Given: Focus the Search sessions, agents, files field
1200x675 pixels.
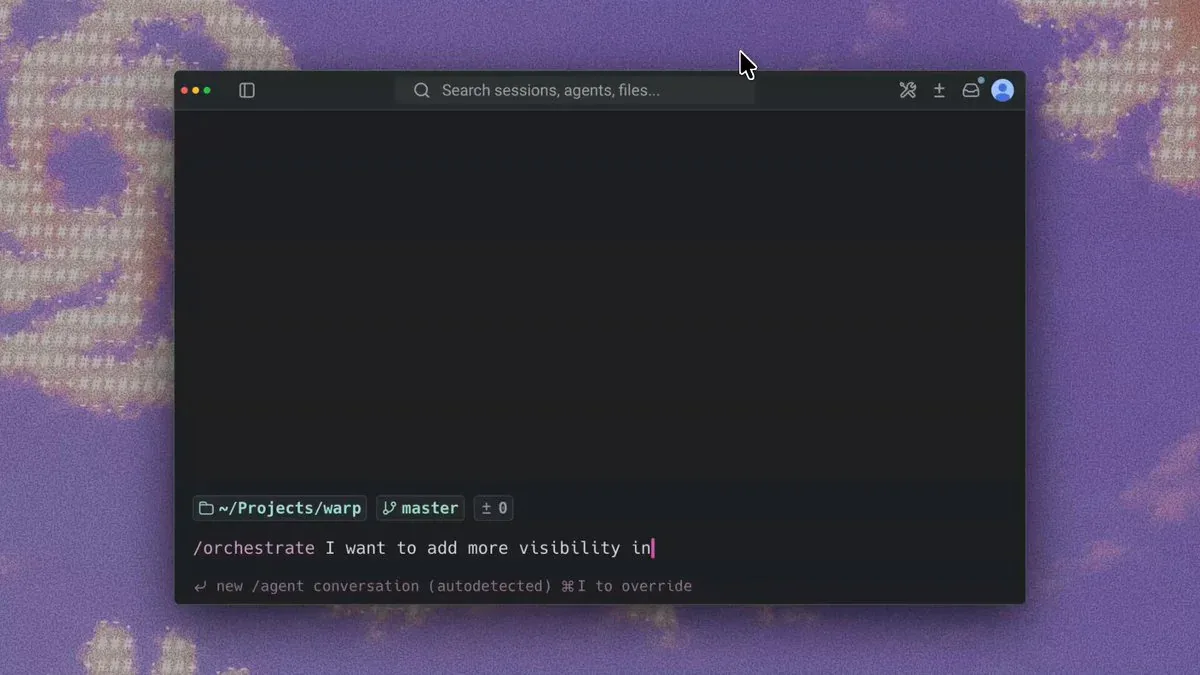Looking at the screenshot, I should (575, 91).
